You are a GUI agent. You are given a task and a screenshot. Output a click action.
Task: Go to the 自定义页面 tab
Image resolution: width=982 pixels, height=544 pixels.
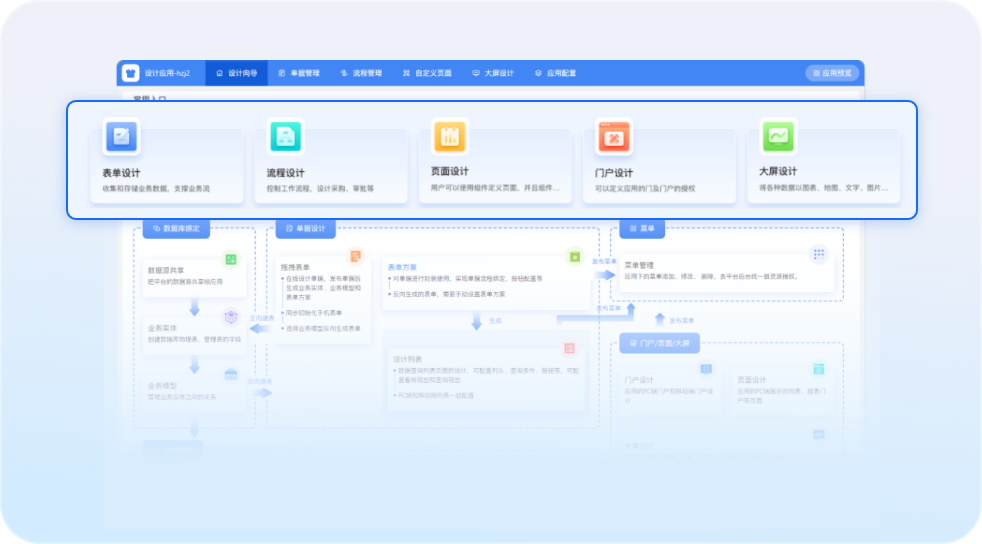[427, 73]
